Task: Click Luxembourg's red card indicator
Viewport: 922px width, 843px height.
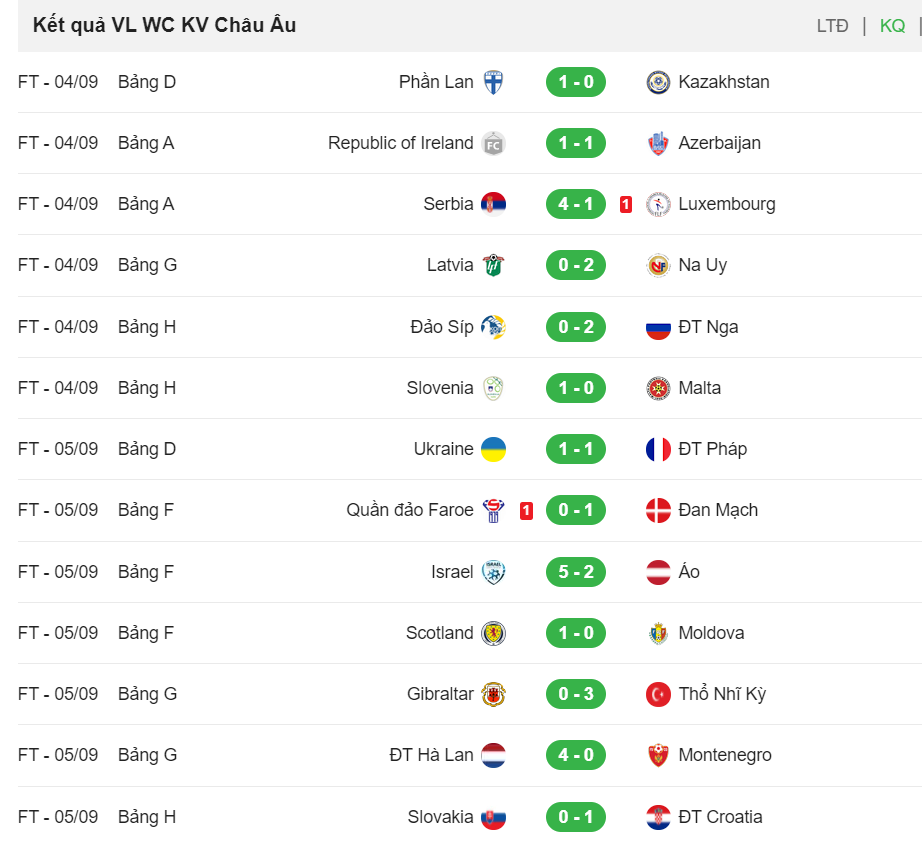Action: coord(626,204)
